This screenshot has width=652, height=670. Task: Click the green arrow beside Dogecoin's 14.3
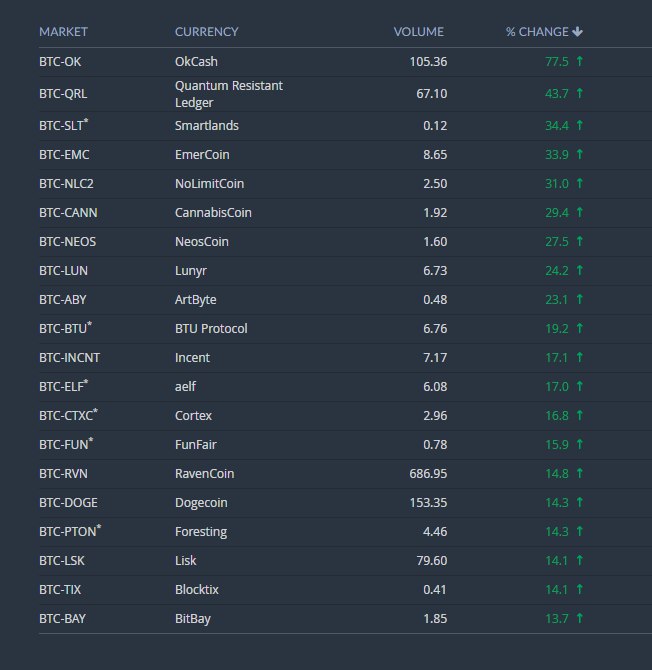[x=579, y=502]
